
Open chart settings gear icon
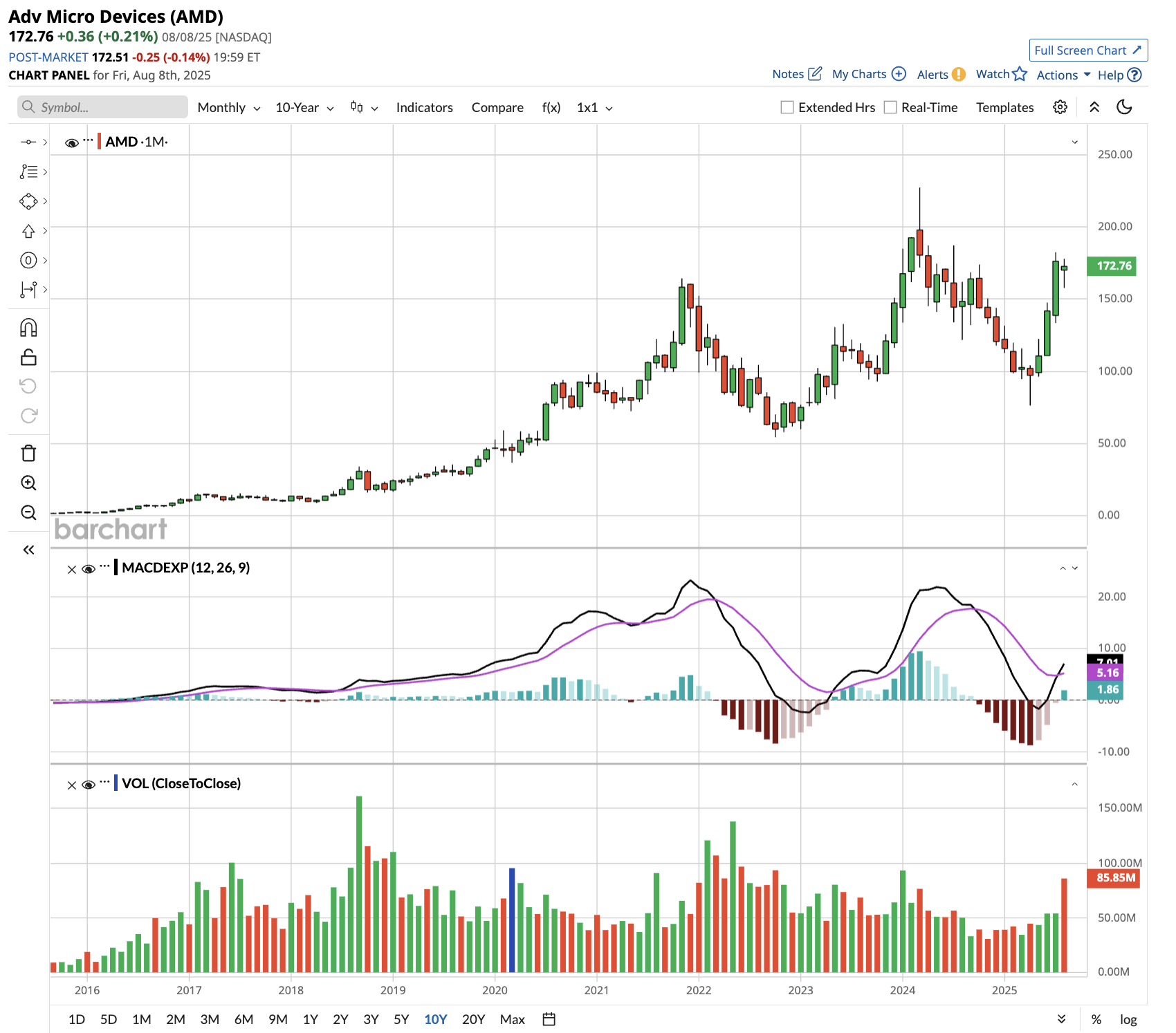click(1060, 107)
